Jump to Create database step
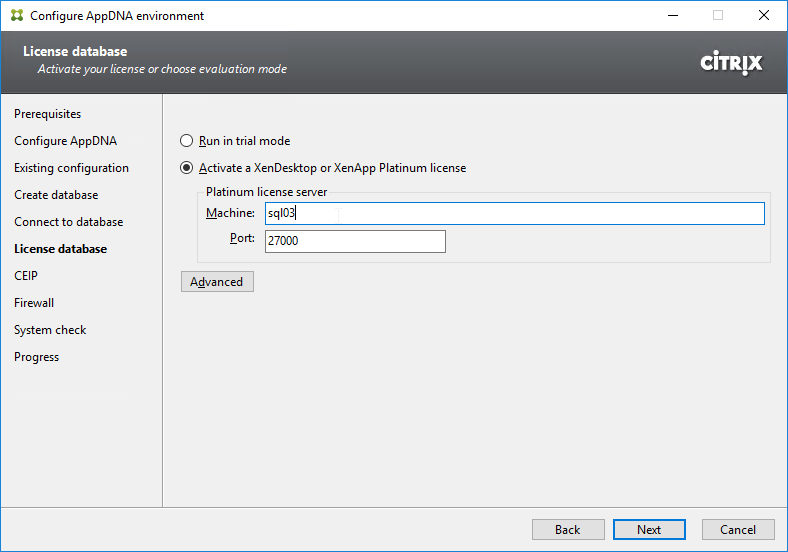This screenshot has height=552, width=788. [56, 195]
